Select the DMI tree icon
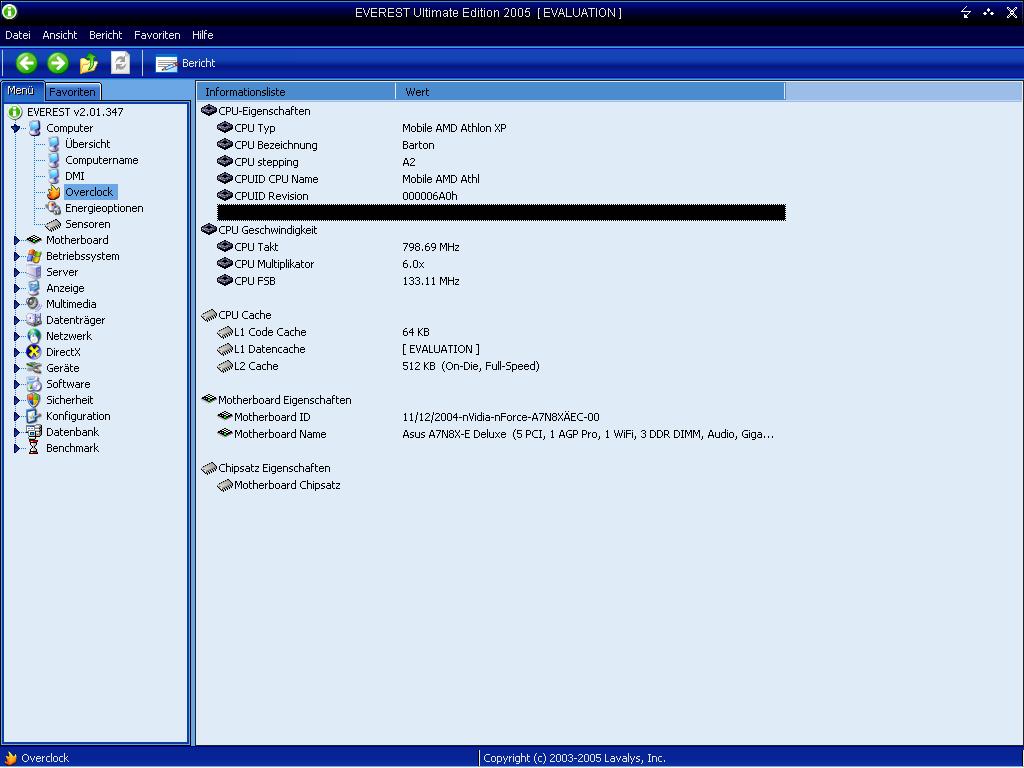The height and width of the screenshot is (768, 1024). pyautogui.click(x=54, y=176)
